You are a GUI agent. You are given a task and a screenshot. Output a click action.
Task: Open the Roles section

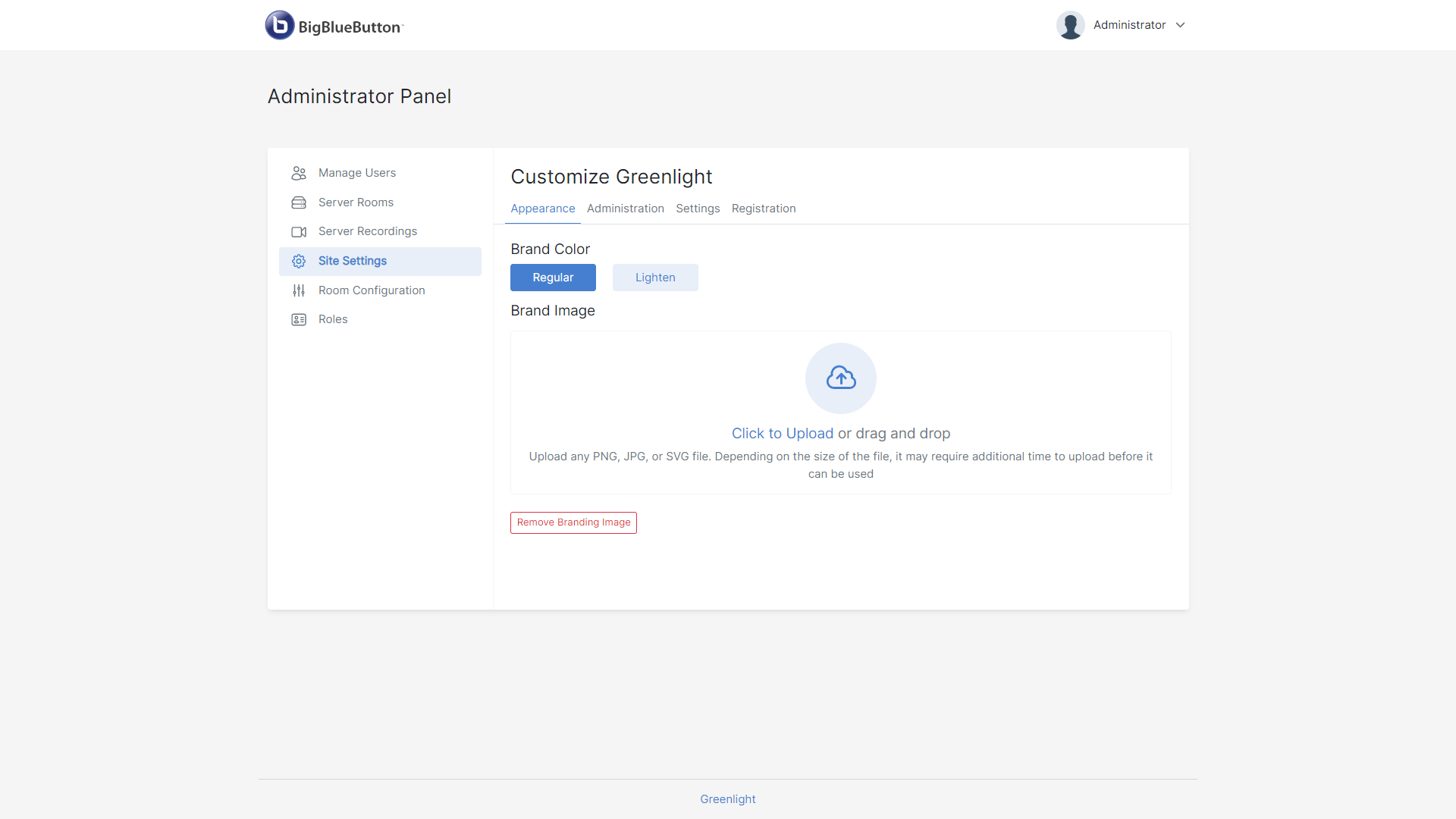coord(380,319)
